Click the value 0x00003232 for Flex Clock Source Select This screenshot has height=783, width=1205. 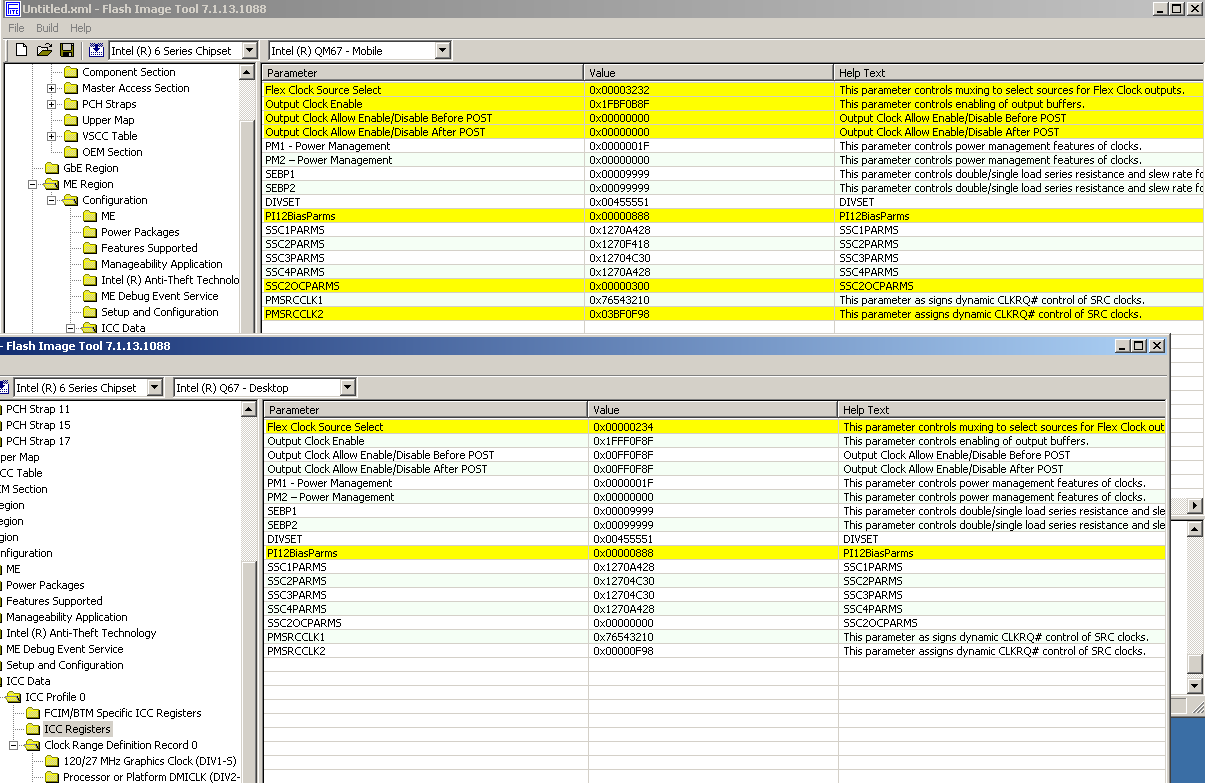point(620,90)
